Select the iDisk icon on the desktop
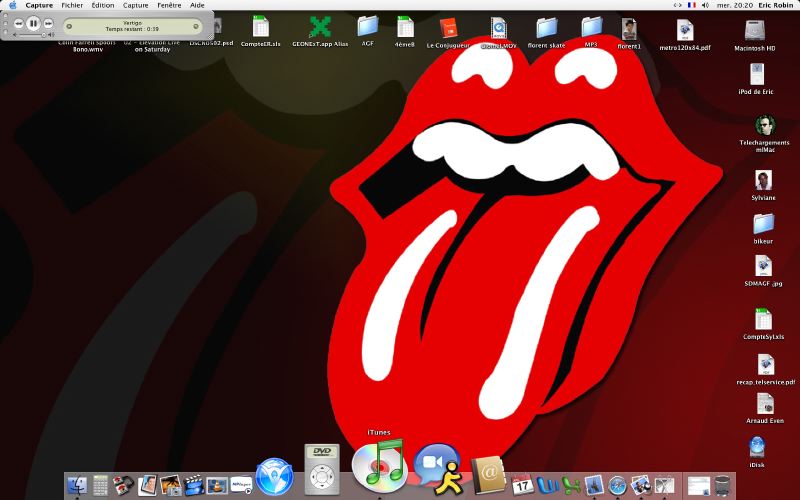Viewport: 800px width, 500px height. (757, 452)
